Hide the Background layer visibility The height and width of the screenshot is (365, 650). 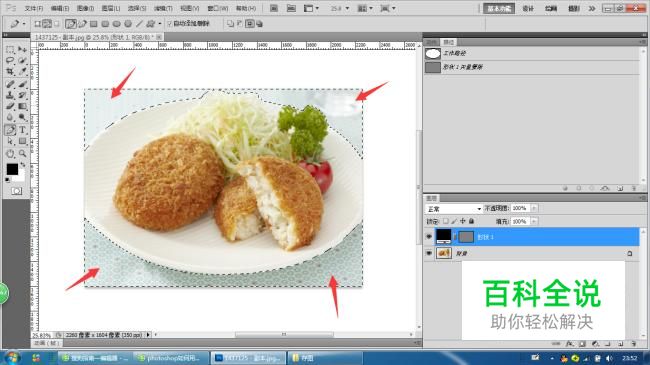(429, 253)
